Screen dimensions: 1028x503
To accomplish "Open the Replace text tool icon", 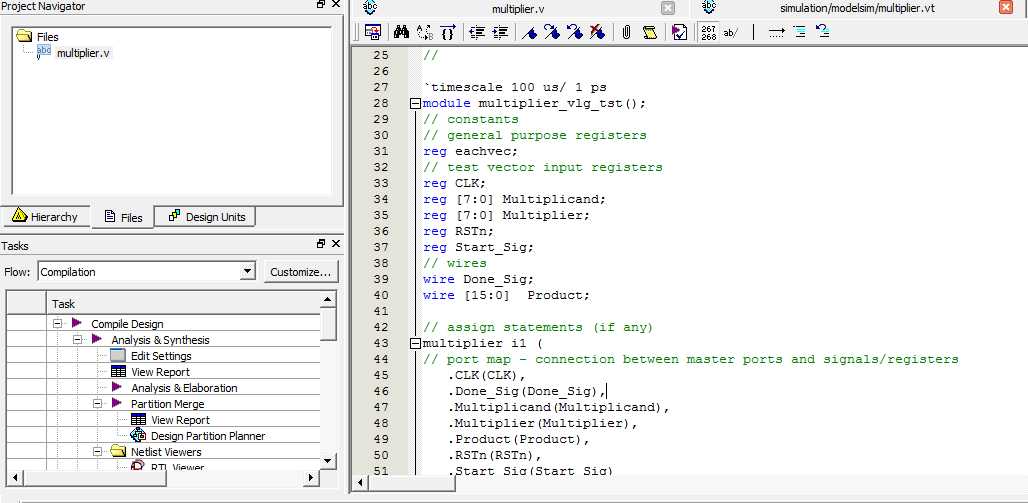I will click(424, 31).
